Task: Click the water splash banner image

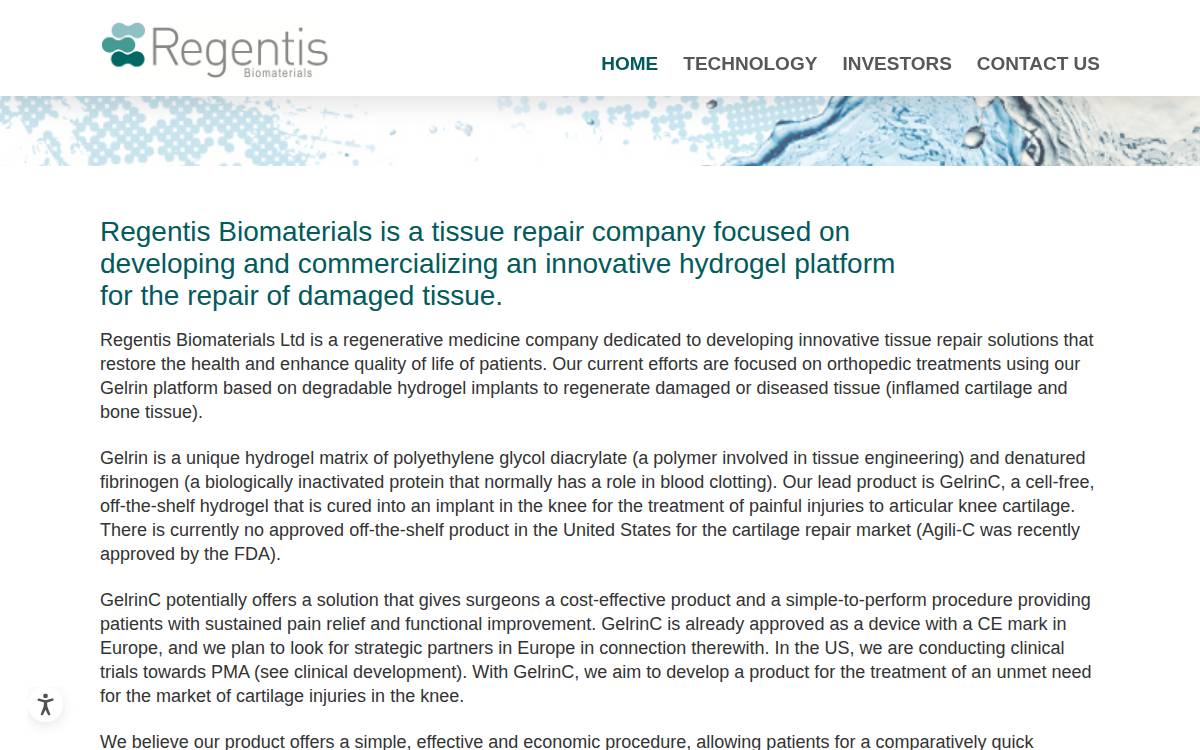Action: tap(600, 131)
